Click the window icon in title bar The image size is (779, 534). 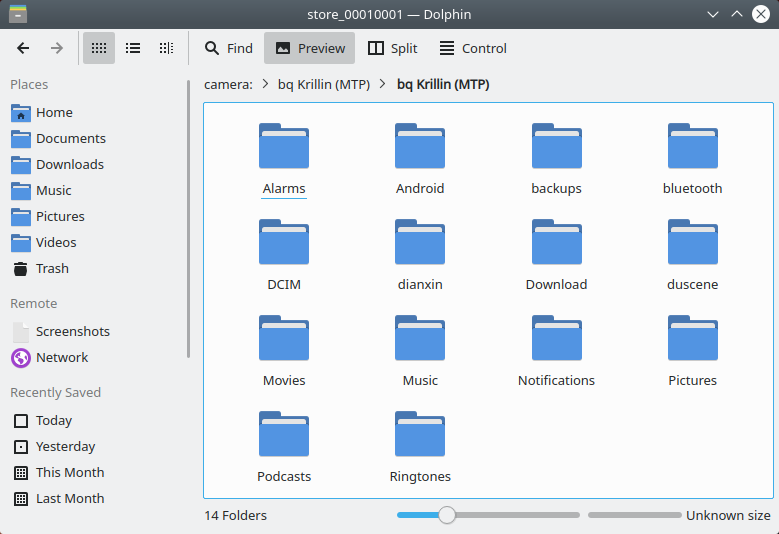pyautogui.click(x=17, y=14)
